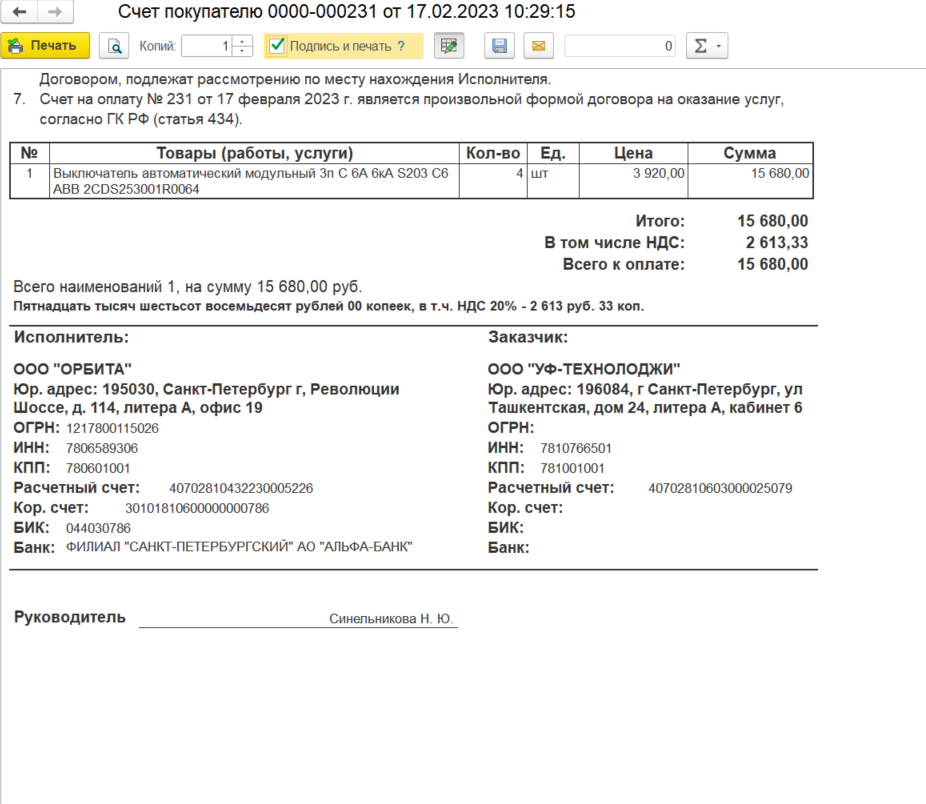Screen dimensions: 926x804
Task: Open print preview with magnifier icon
Action: click(115, 46)
